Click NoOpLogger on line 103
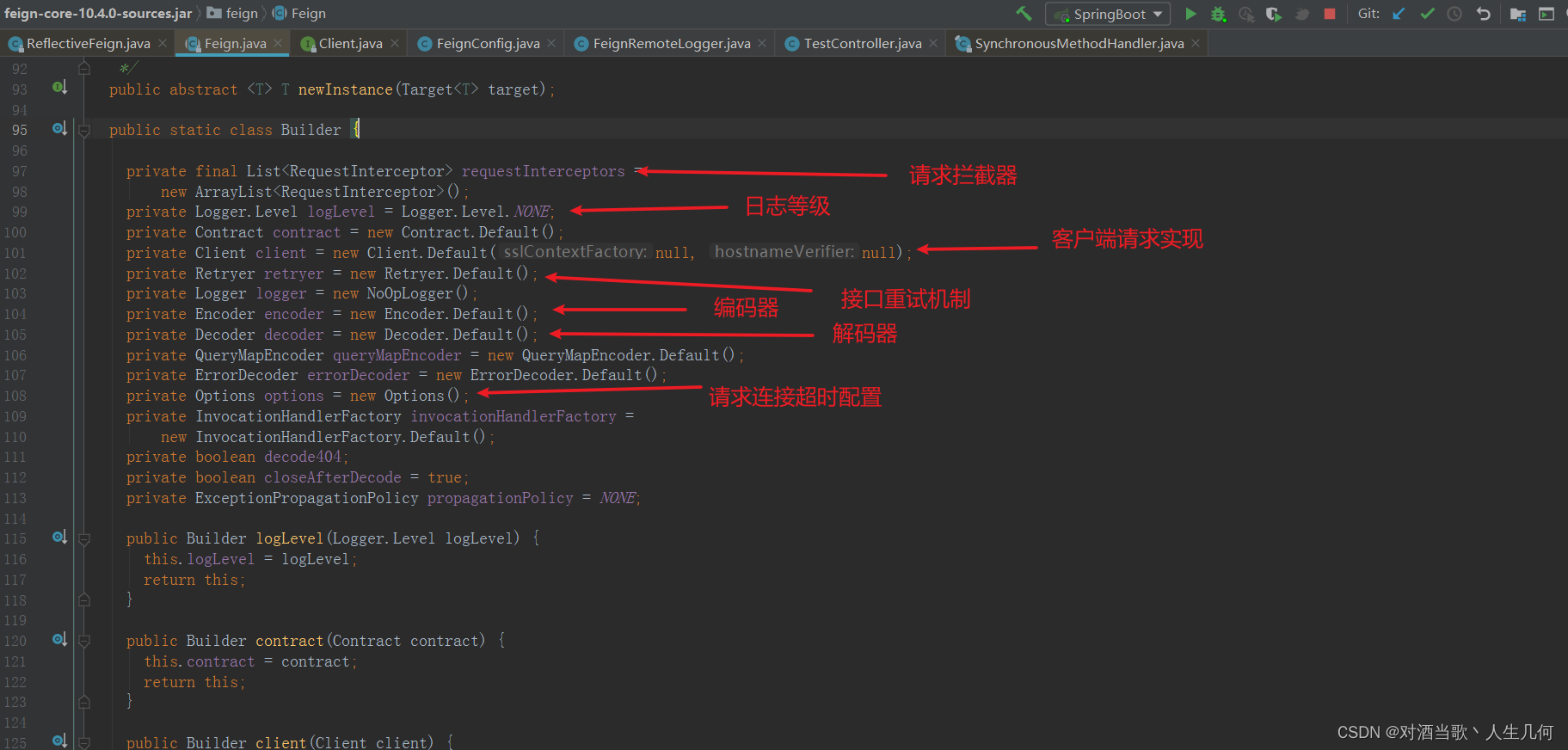Viewport: 1568px width, 750px height. click(409, 293)
